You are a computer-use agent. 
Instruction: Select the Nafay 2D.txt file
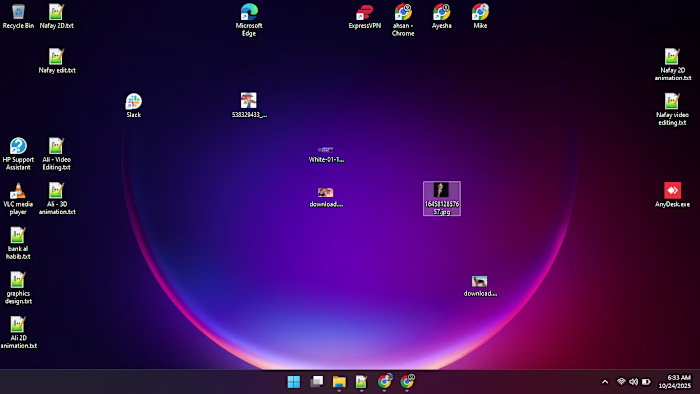coord(56,16)
